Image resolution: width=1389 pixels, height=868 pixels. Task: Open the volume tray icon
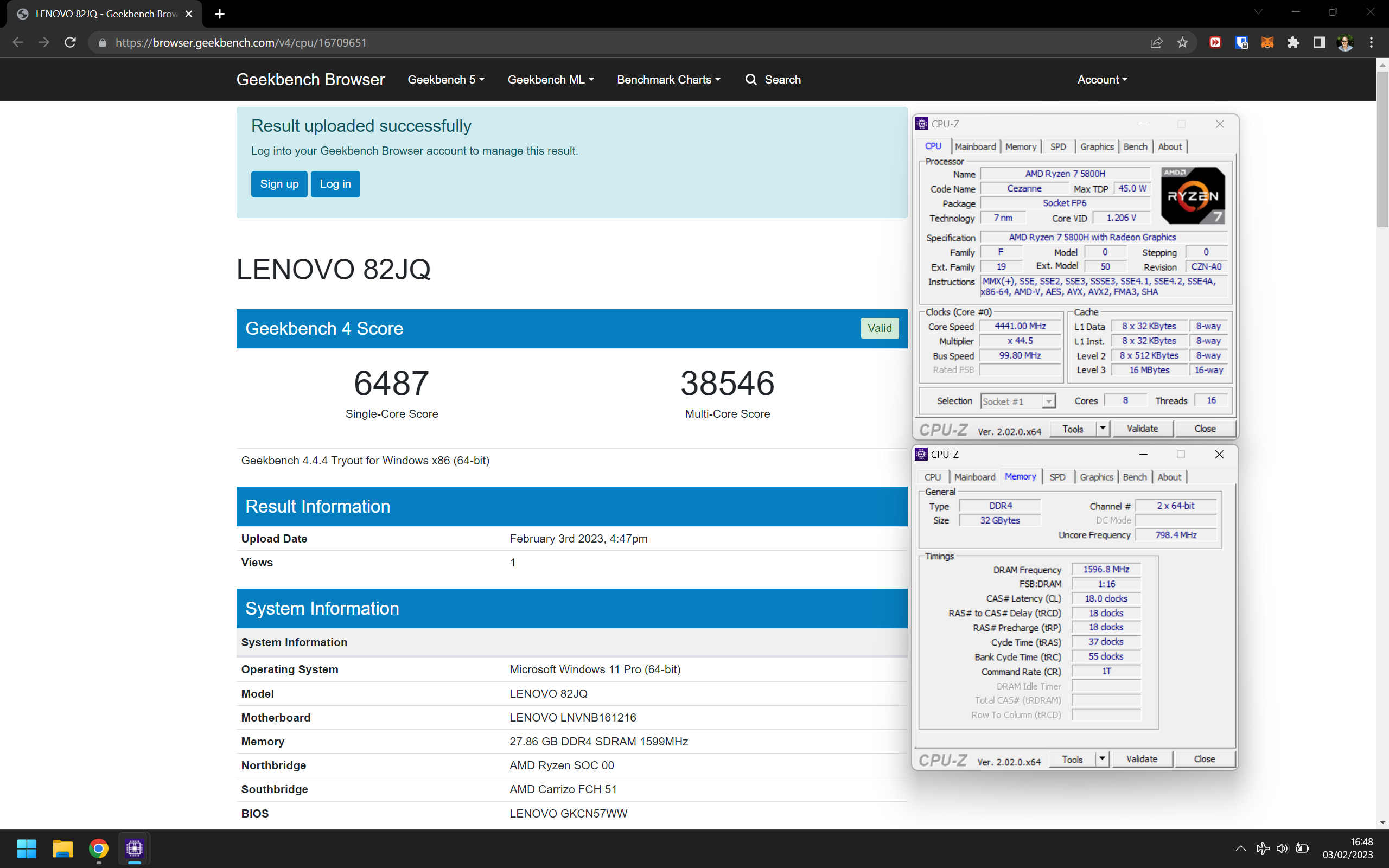(1282, 848)
